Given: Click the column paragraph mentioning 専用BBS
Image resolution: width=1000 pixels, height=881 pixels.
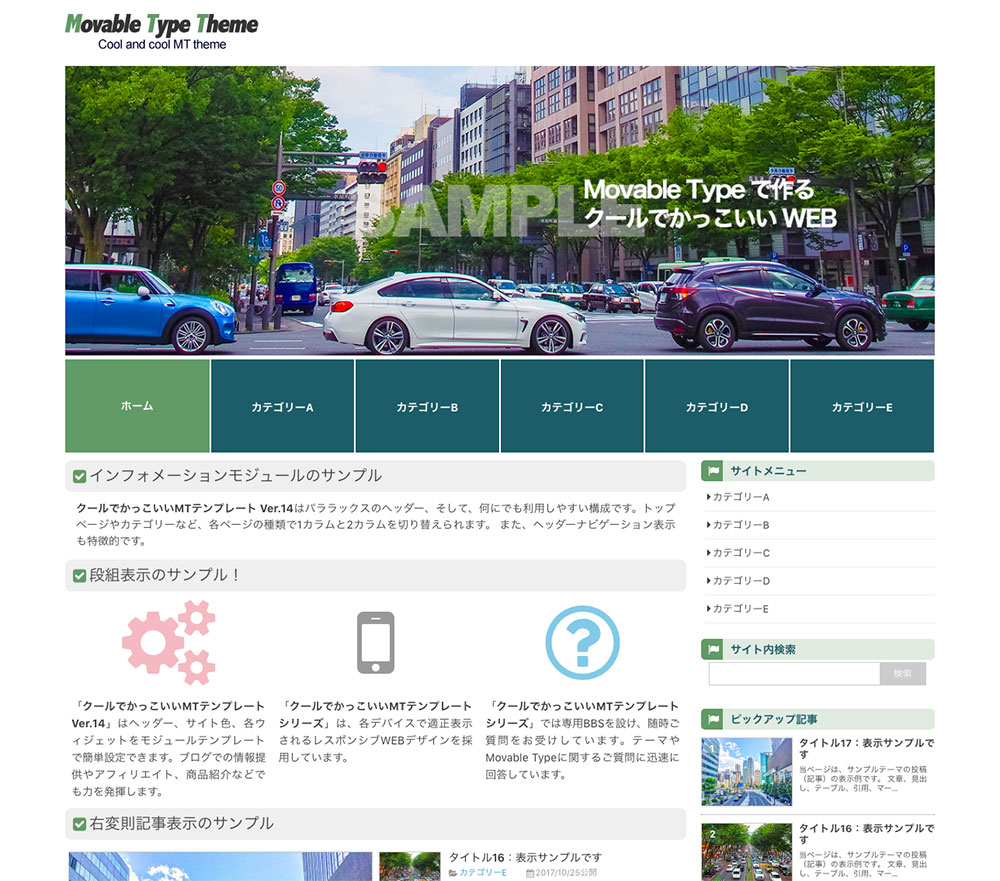Looking at the screenshot, I should [582, 741].
